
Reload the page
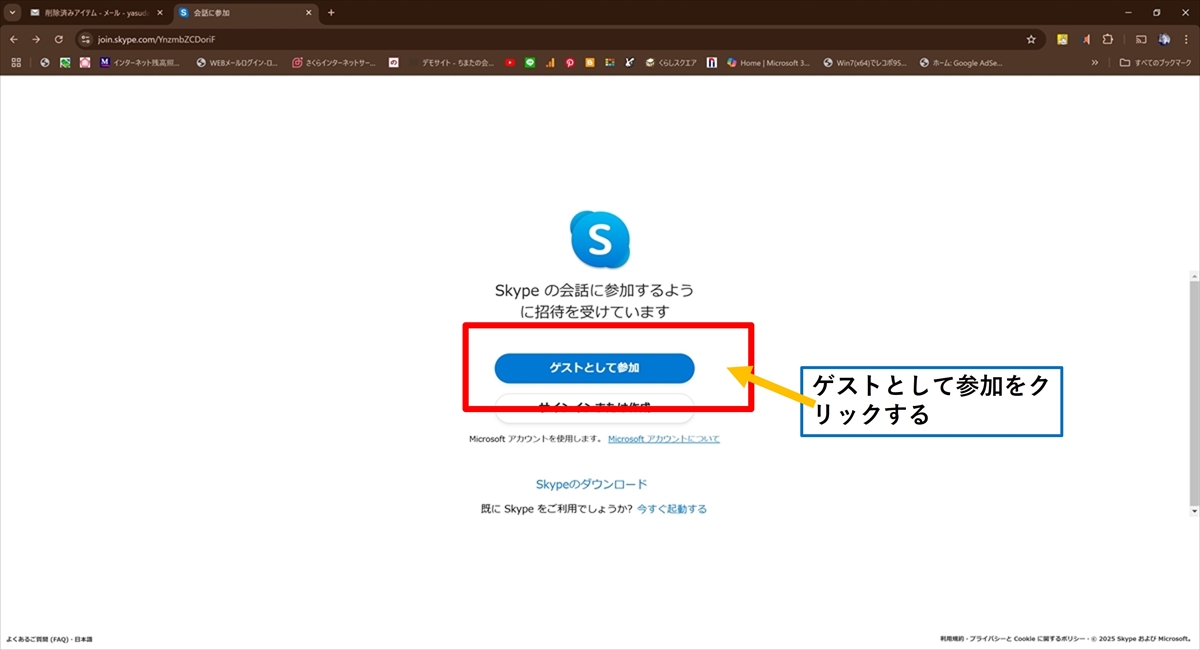coord(59,39)
